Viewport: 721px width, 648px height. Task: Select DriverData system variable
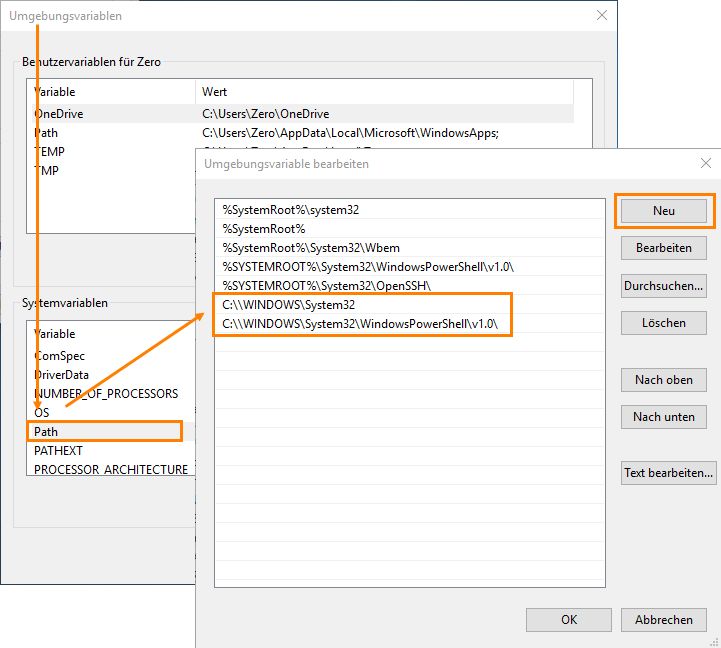111,375
